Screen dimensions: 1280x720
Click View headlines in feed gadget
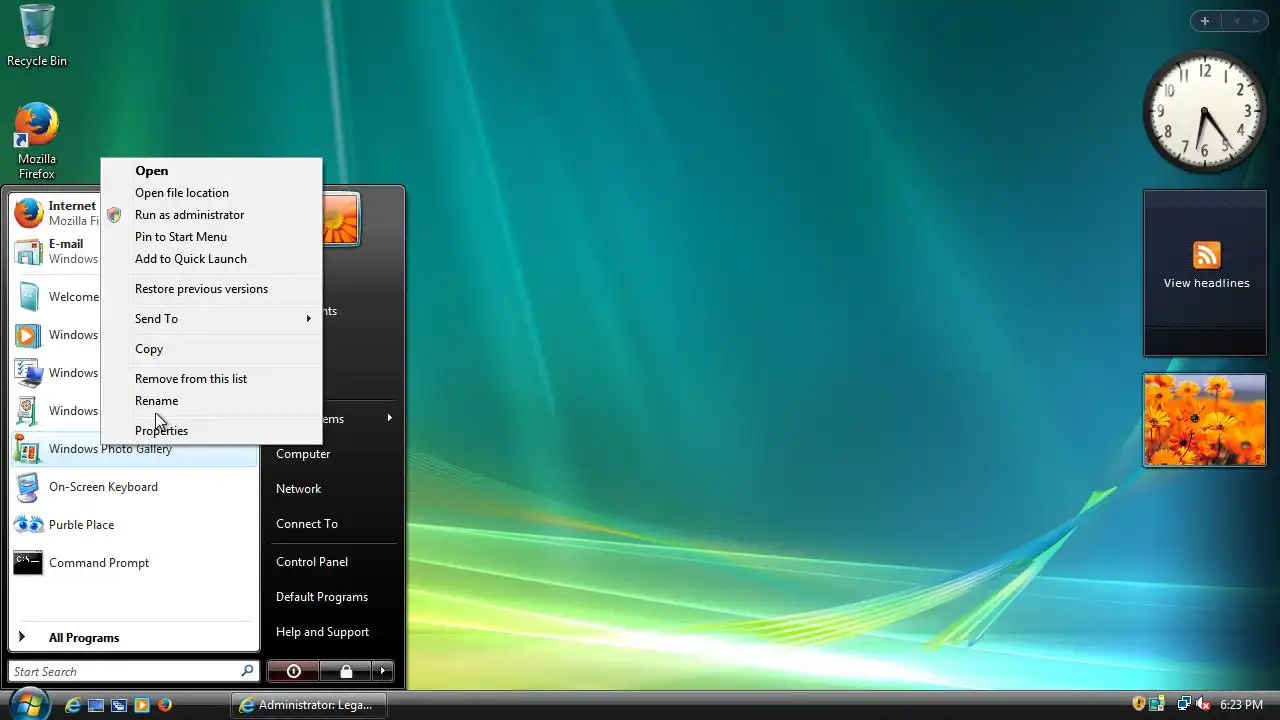coord(1206,283)
